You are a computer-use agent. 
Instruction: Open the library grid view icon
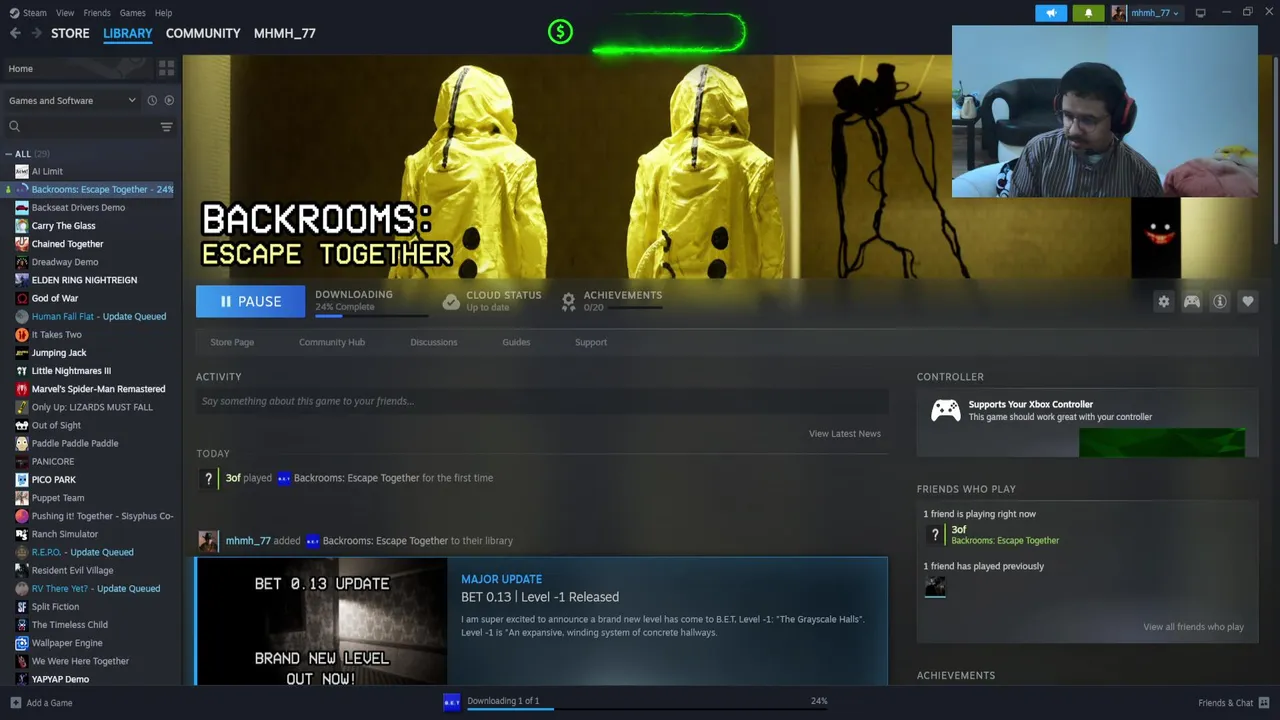(x=166, y=68)
